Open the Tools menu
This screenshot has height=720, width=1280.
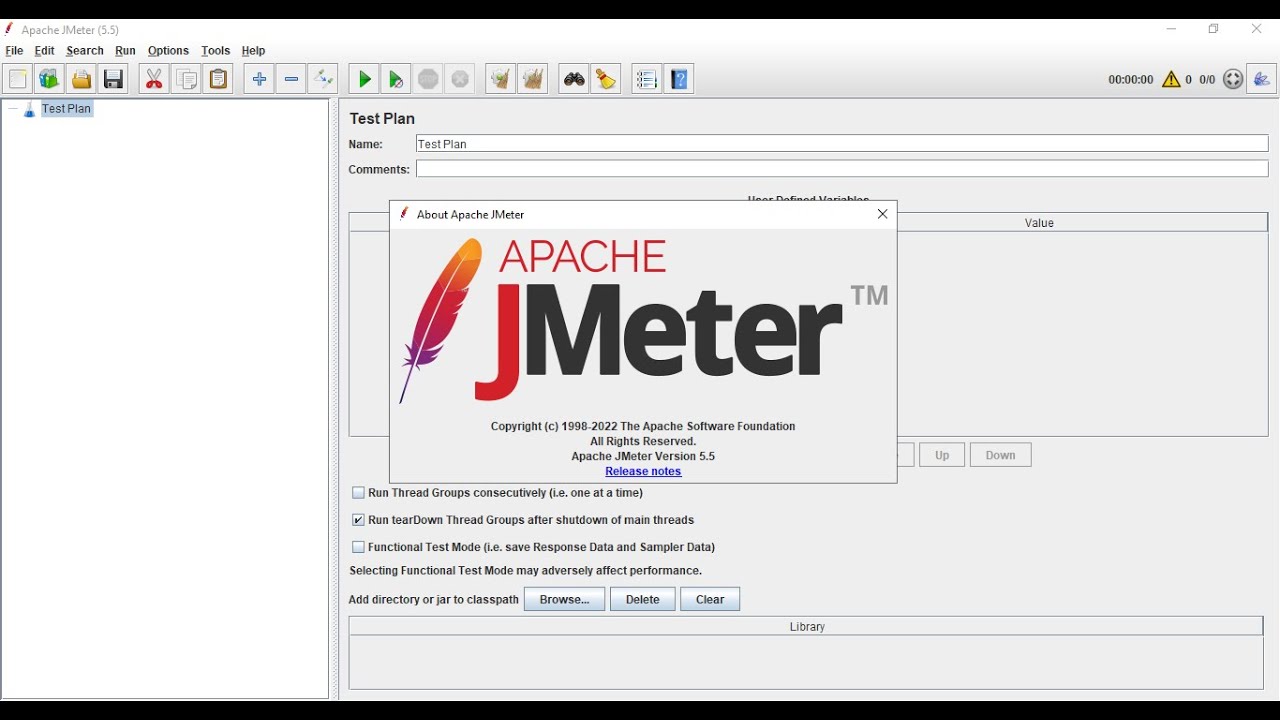(215, 51)
